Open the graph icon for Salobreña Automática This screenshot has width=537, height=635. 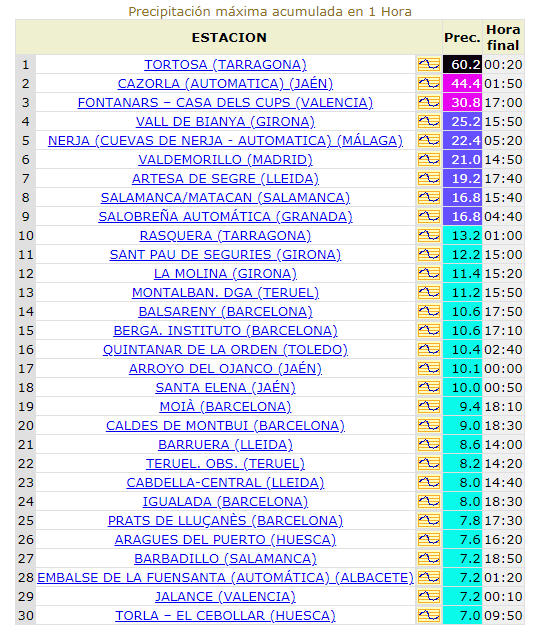coord(428,217)
